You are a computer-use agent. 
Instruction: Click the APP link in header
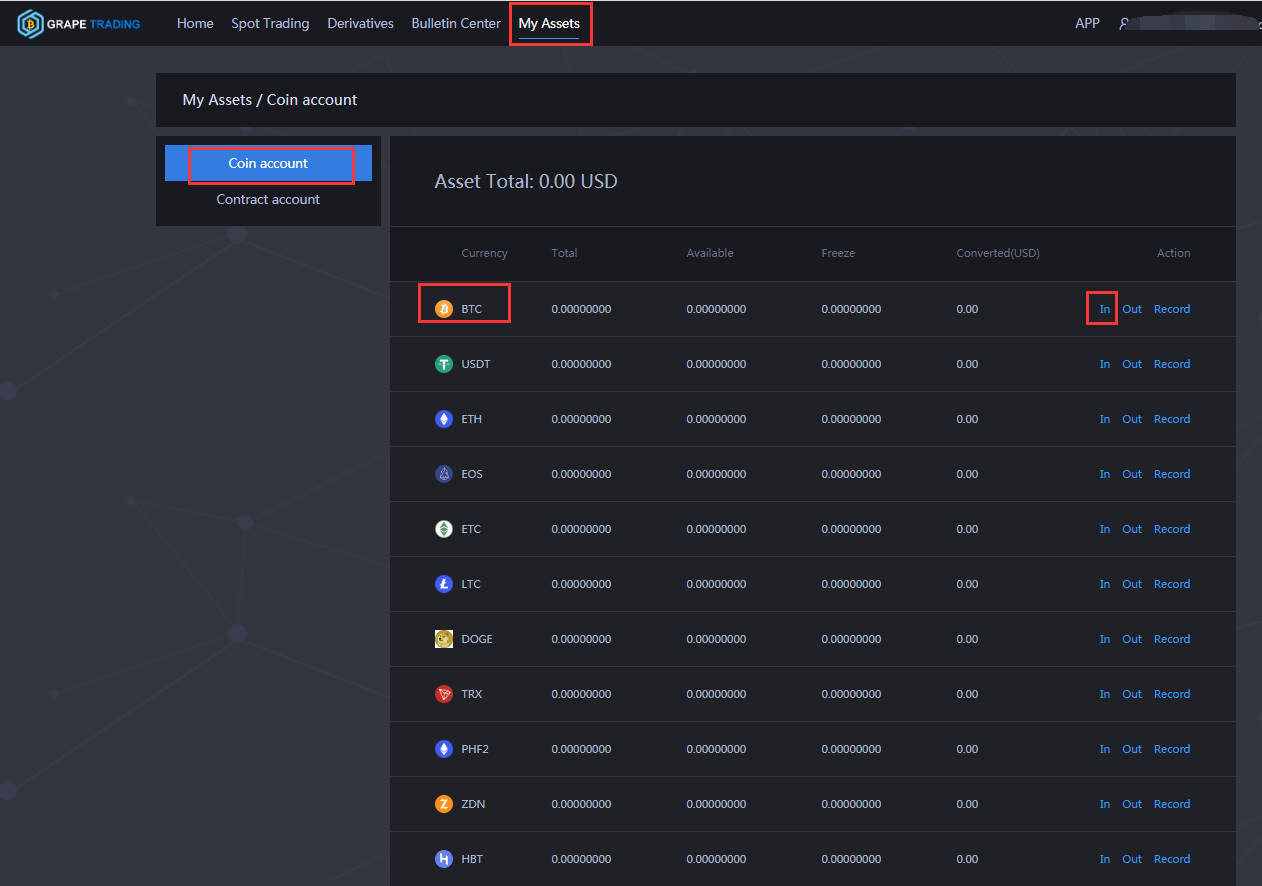pos(1087,23)
